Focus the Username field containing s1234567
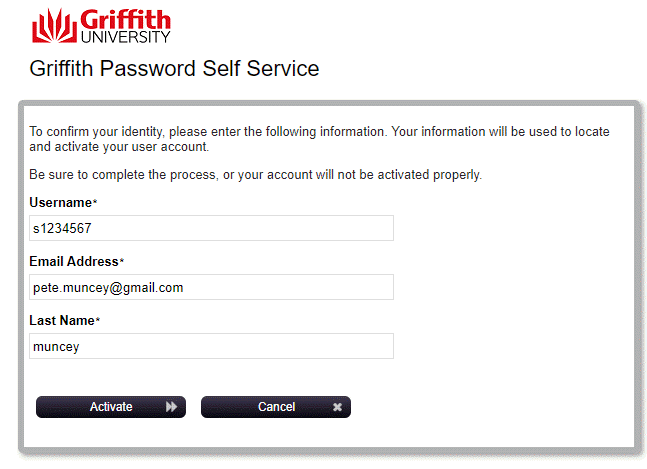647x469 pixels. pyautogui.click(x=211, y=228)
